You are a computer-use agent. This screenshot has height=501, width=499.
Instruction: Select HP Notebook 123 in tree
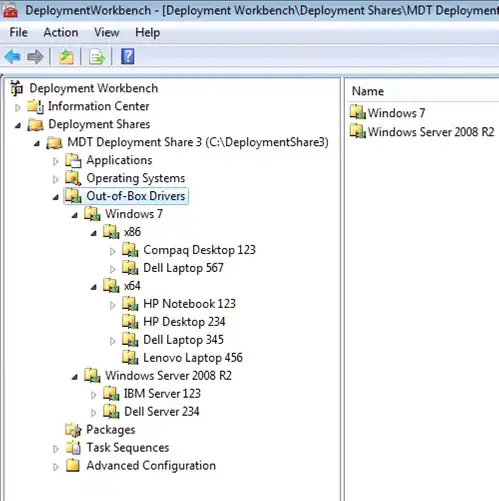(x=189, y=304)
